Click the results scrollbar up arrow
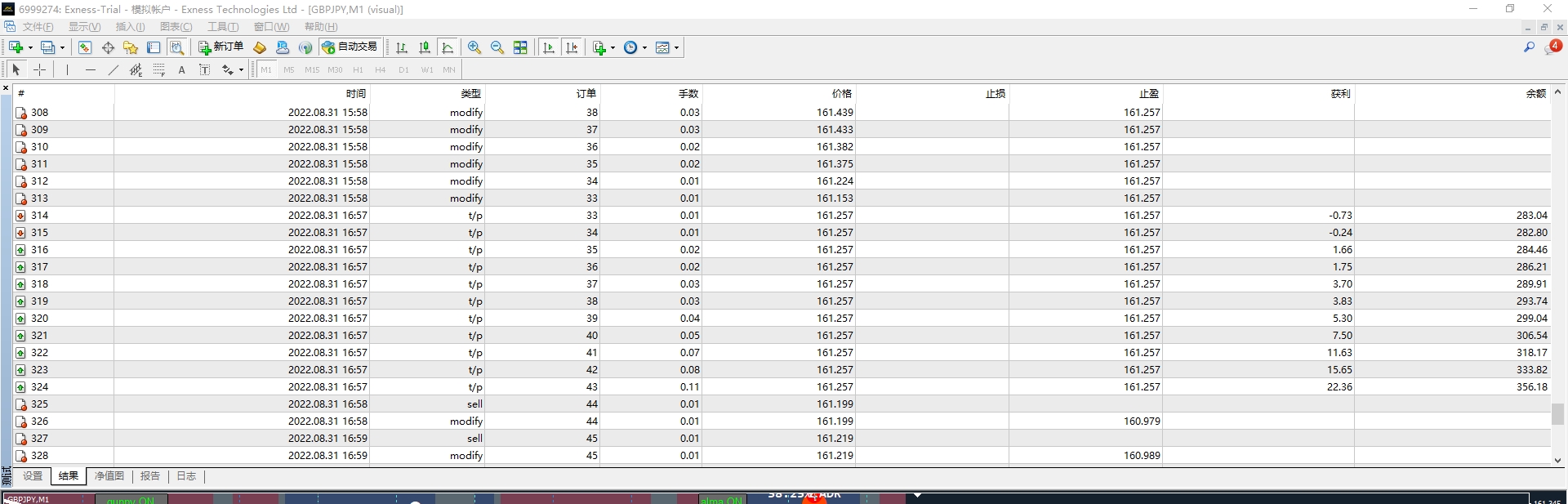This screenshot has height=504, width=1568. (1558, 92)
